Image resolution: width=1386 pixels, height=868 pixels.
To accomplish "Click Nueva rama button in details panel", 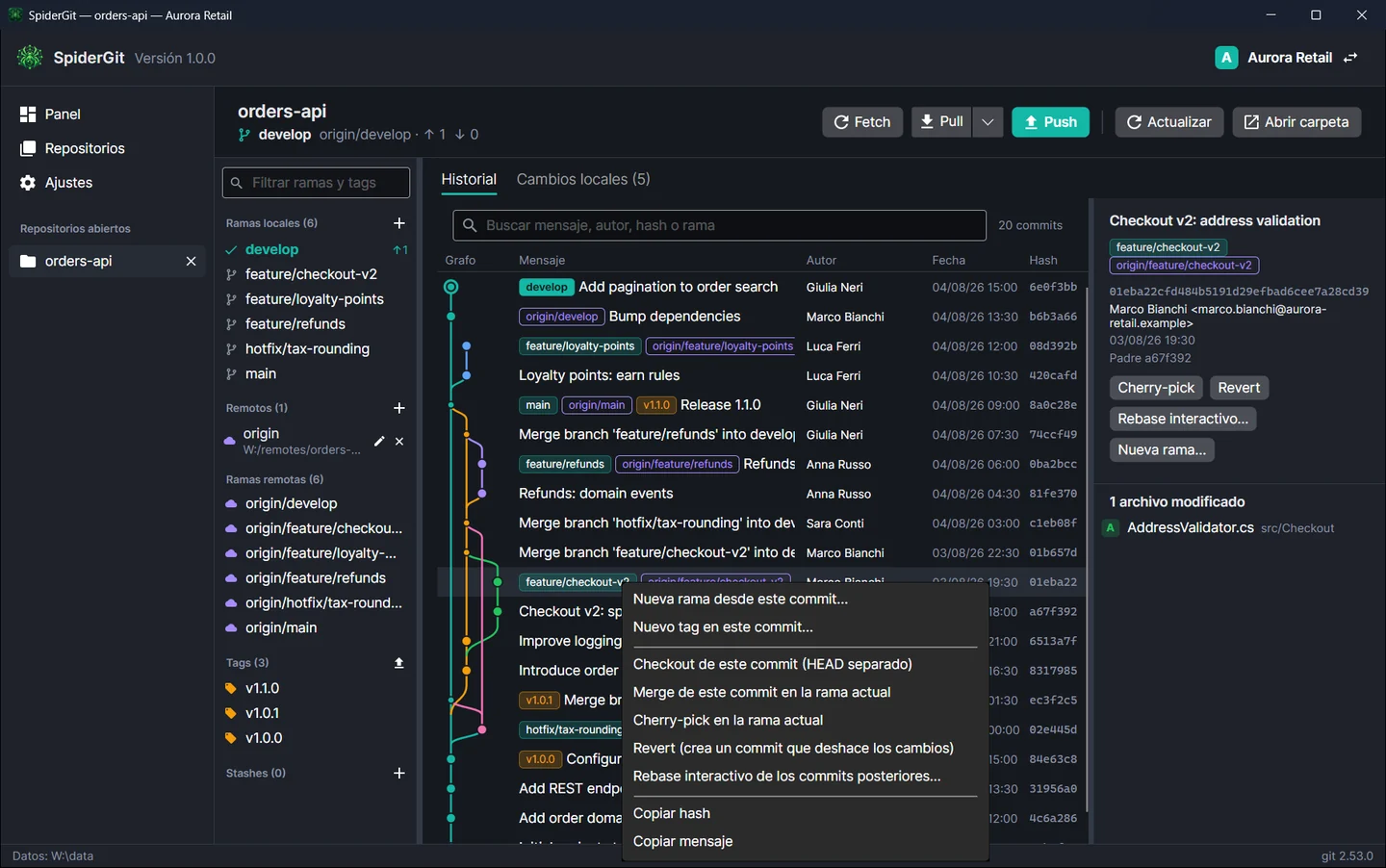I will click(1162, 449).
